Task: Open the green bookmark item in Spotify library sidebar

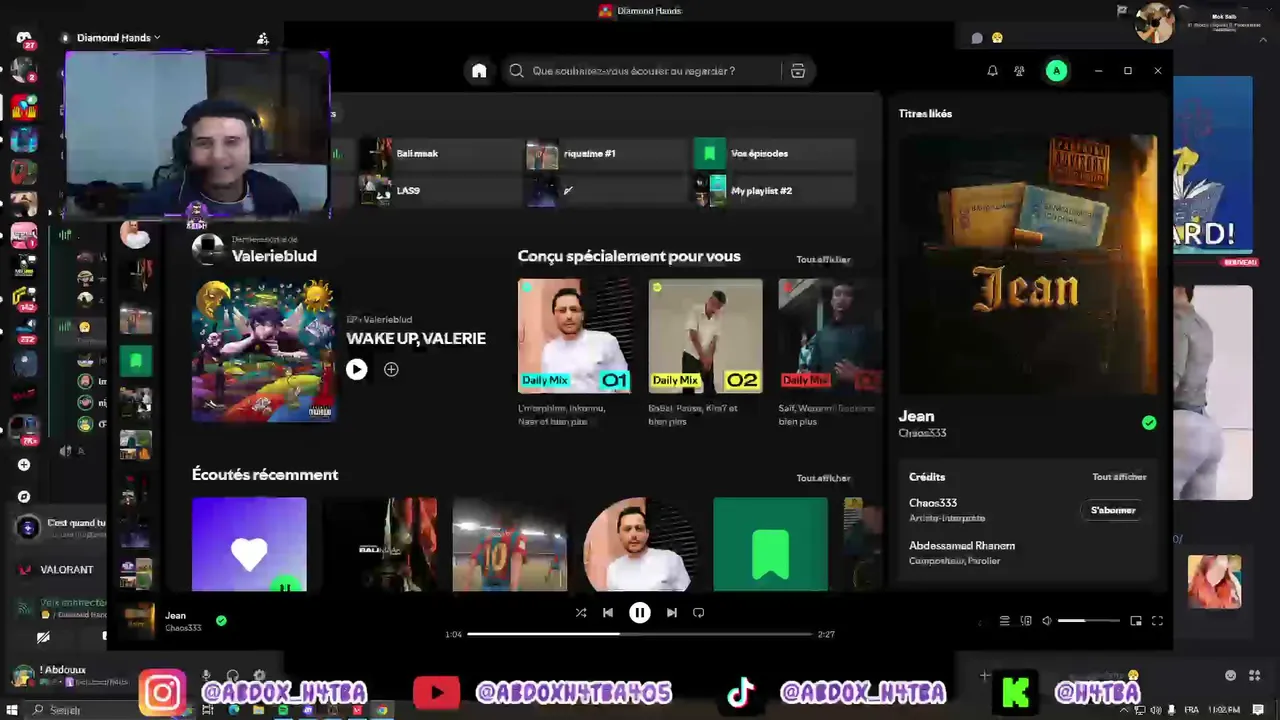Action: pyautogui.click(x=136, y=360)
